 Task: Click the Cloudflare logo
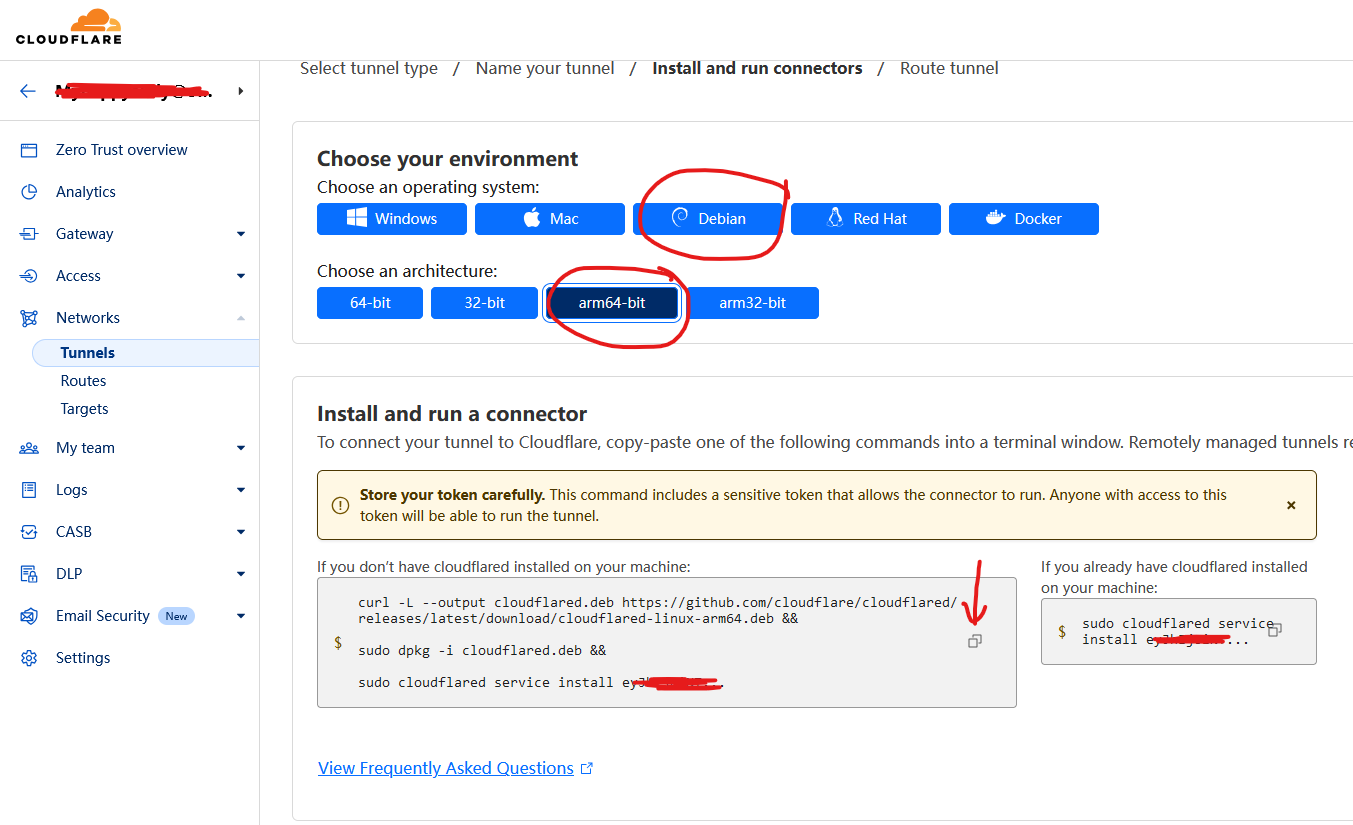[x=69, y=27]
